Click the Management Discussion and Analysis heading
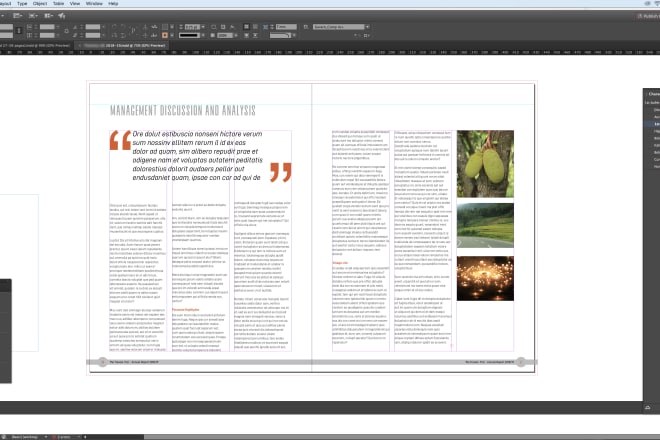 point(183,111)
